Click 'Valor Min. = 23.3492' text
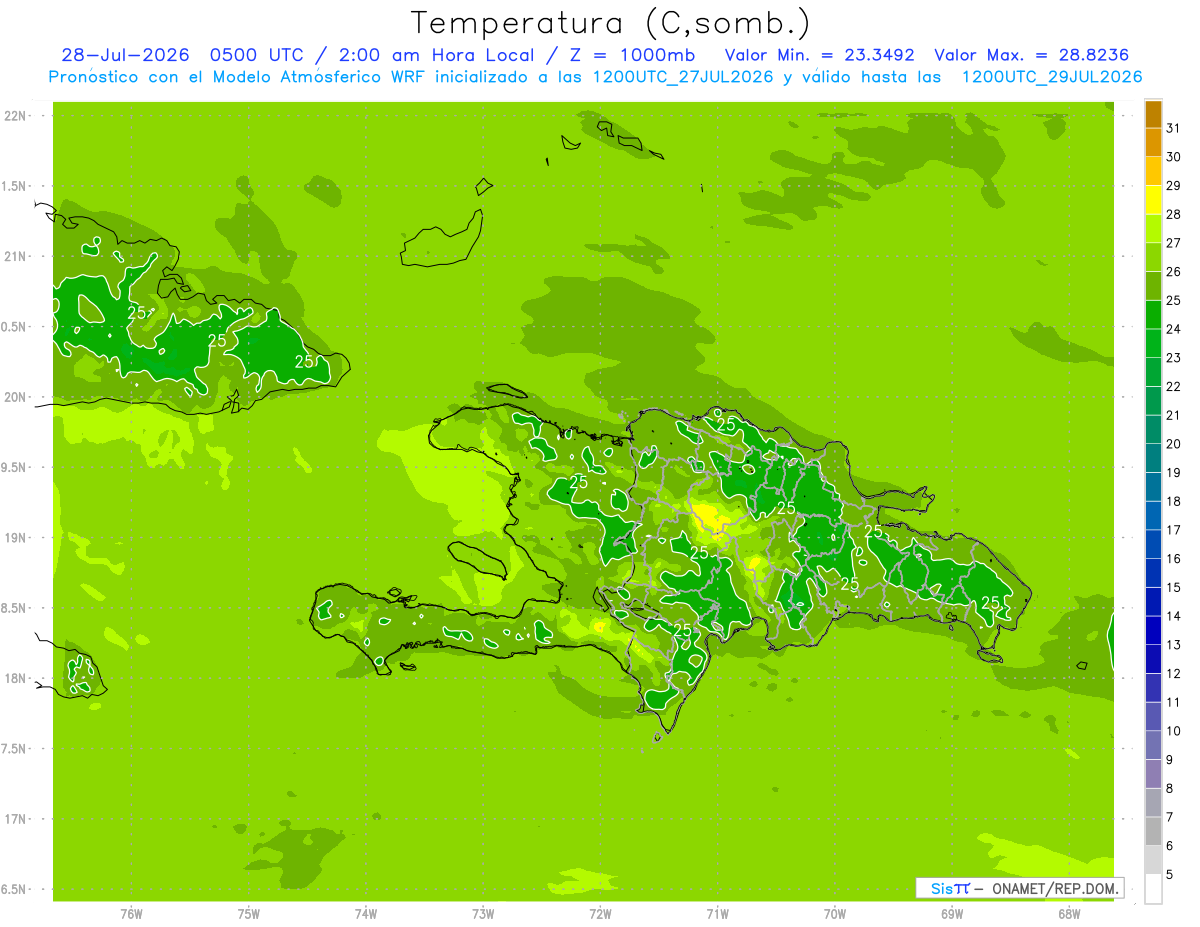Viewport: 1200px width, 927px height. tap(819, 55)
